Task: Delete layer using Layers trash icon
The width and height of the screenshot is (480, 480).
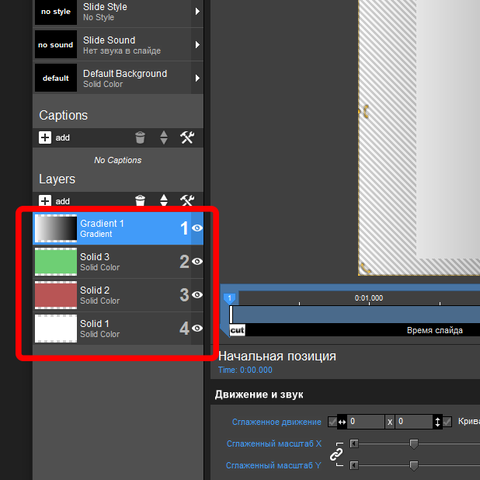Action: click(x=140, y=201)
